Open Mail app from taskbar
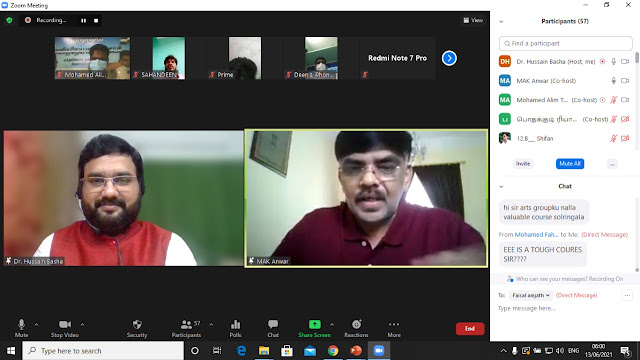The height and width of the screenshot is (360, 640). click(x=310, y=351)
